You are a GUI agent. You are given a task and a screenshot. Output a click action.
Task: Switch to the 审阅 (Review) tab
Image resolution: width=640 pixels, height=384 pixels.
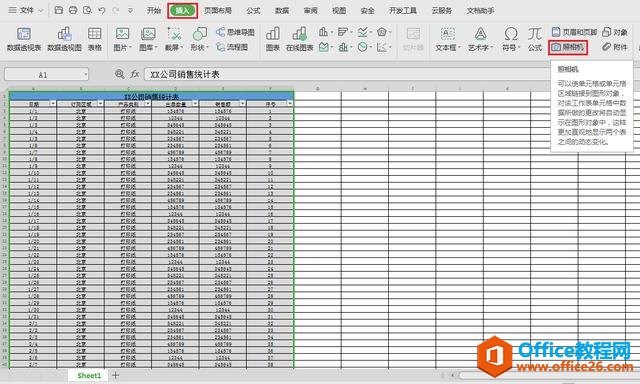pyautogui.click(x=310, y=11)
